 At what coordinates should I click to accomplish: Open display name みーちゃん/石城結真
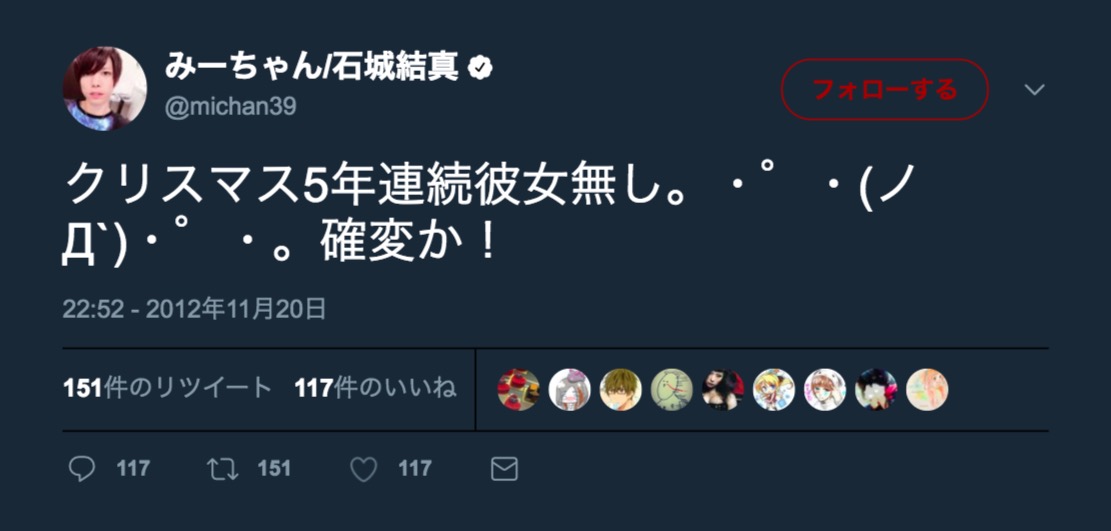pos(312,68)
